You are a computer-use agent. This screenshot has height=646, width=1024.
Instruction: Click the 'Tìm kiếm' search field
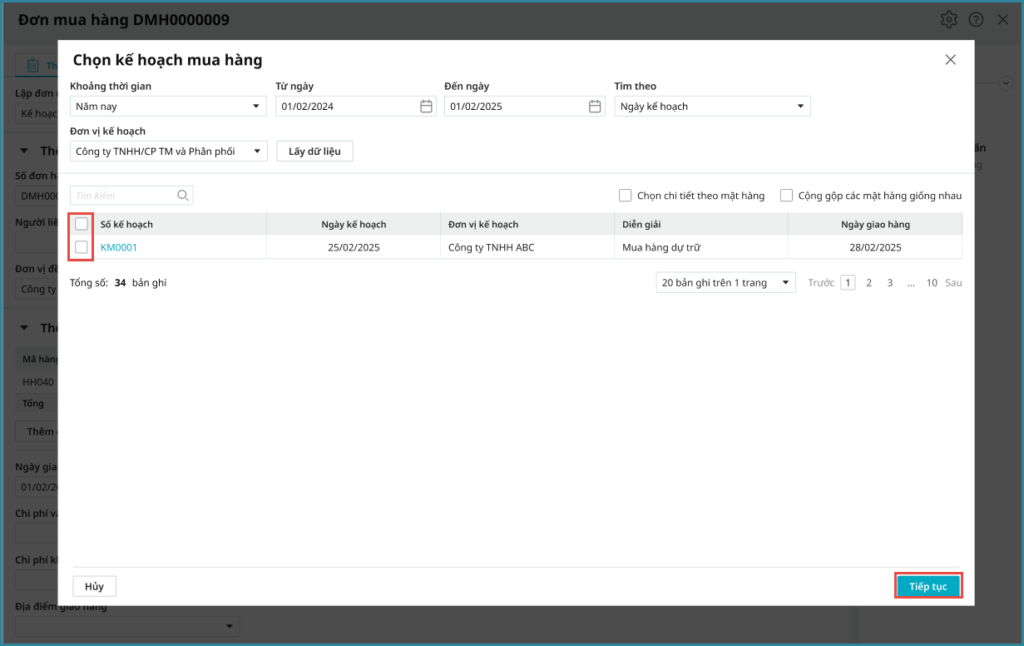[x=123, y=196]
